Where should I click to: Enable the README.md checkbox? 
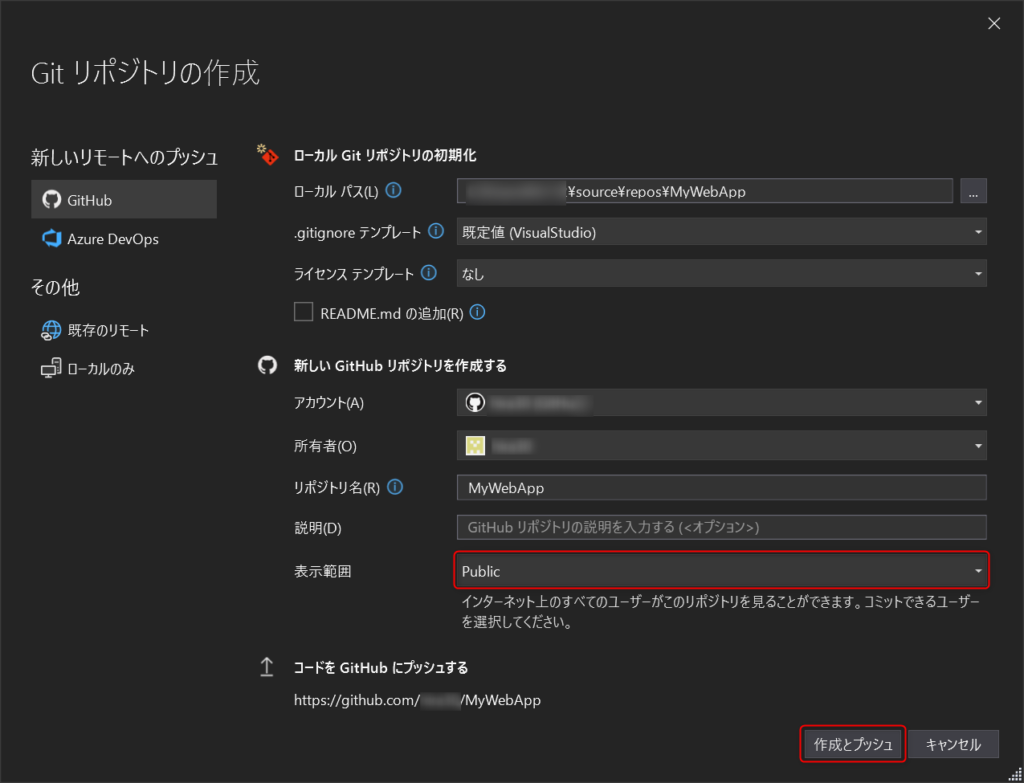point(303,312)
